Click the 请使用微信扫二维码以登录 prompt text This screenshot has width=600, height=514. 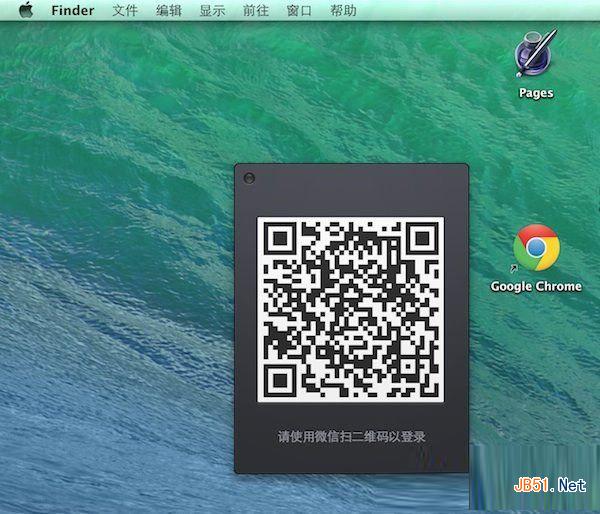(x=351, y=436)
